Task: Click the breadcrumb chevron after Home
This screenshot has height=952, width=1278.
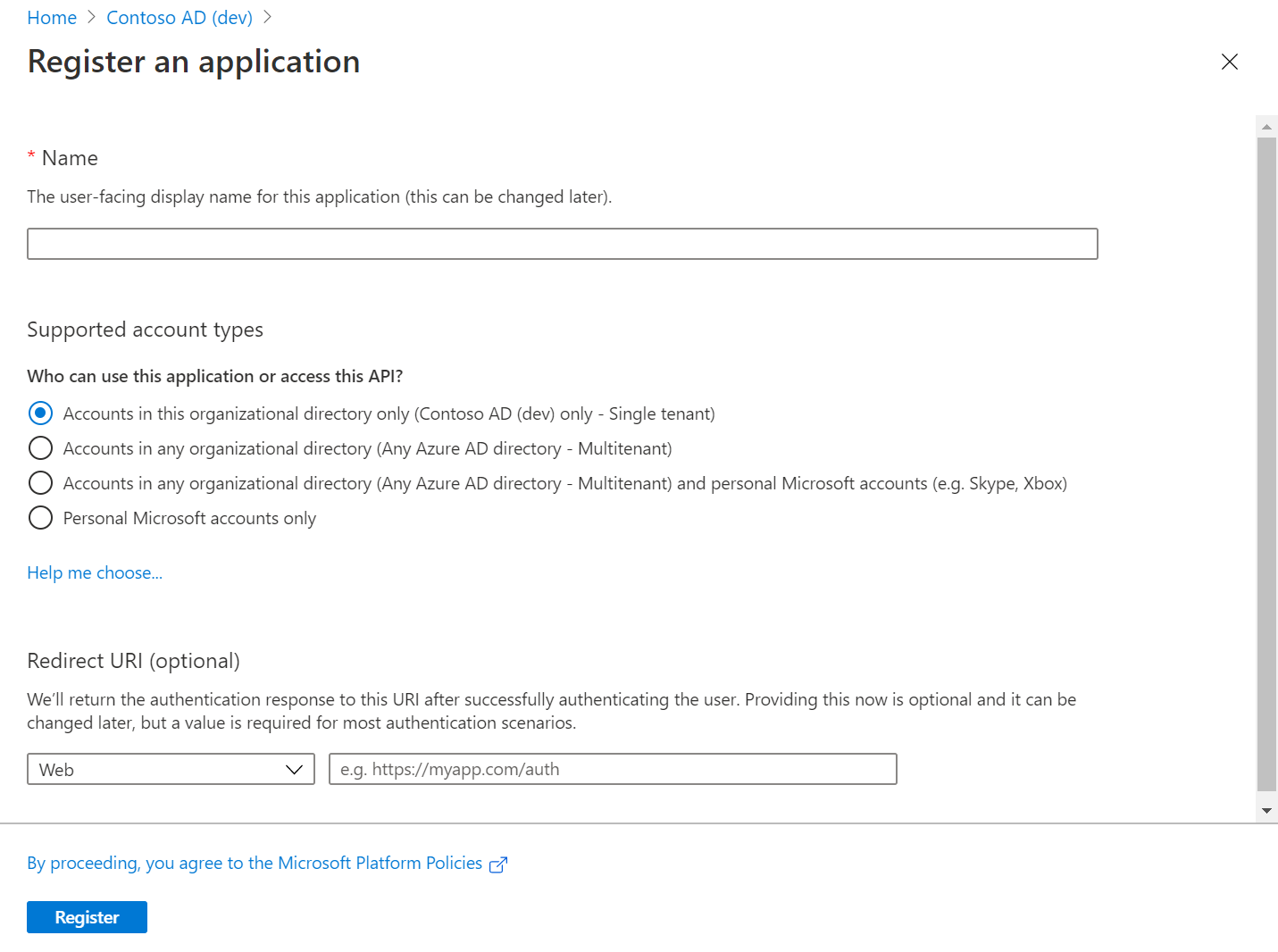Action: click(x=89, y=17)
